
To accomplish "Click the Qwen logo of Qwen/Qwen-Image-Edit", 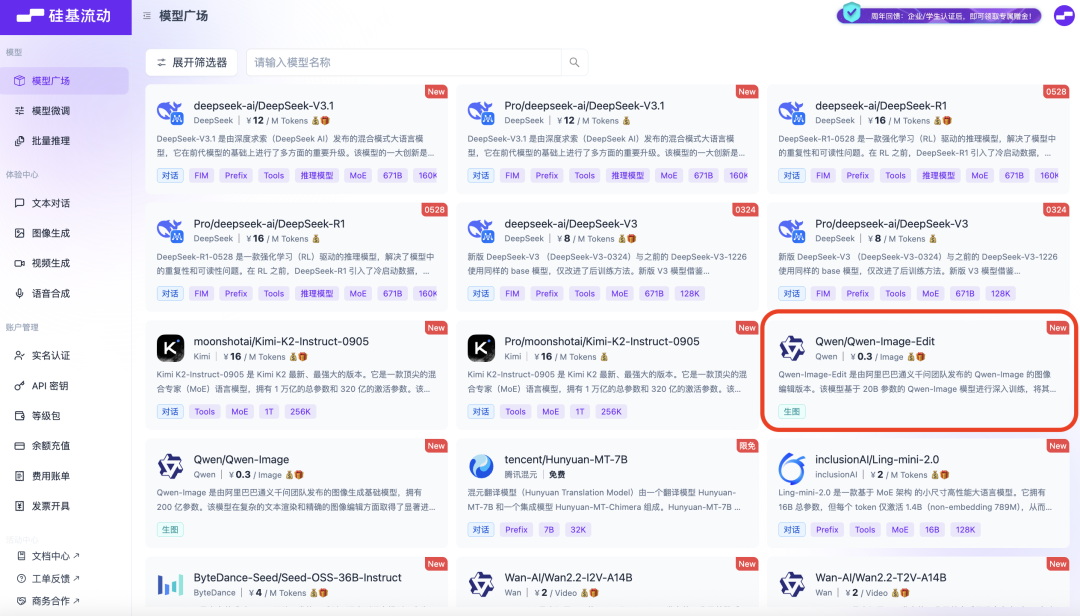I will [792, 348].
